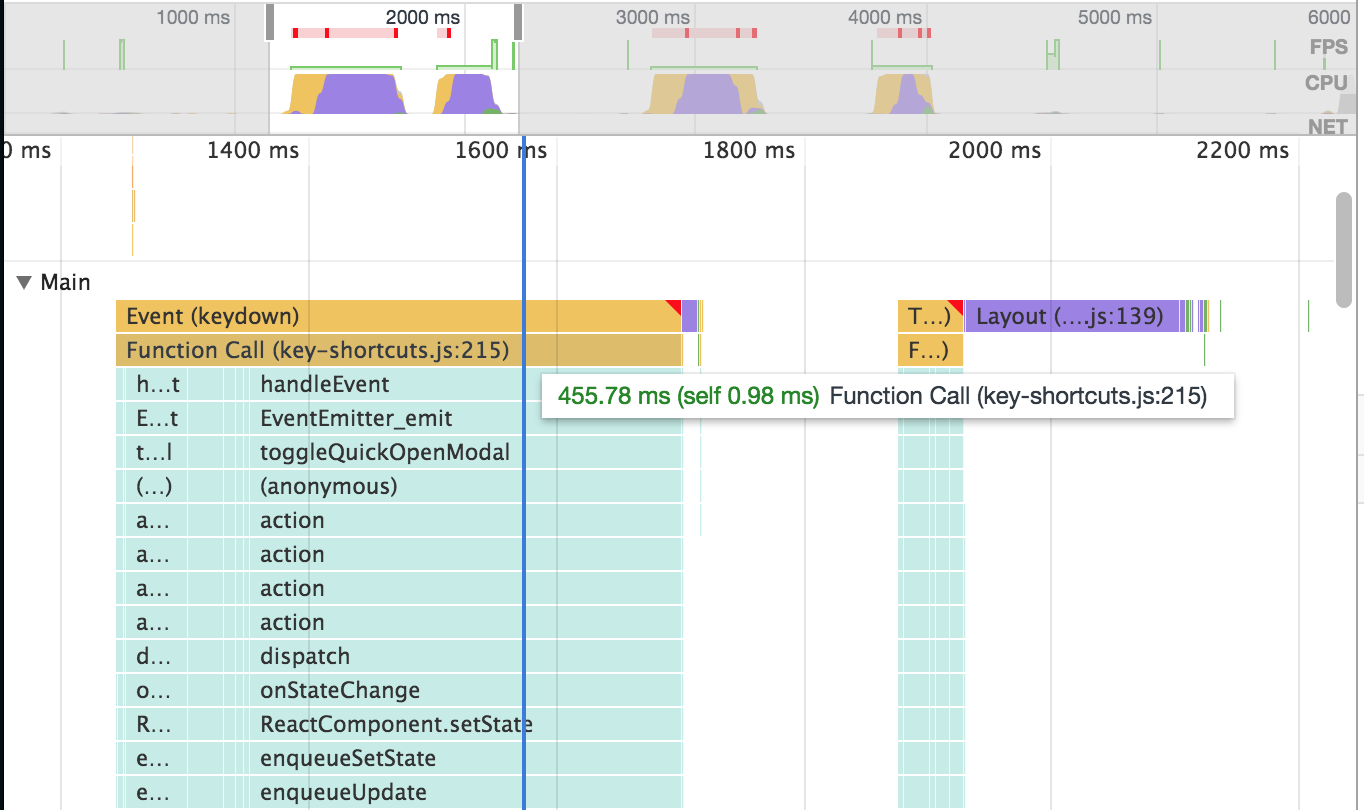Click the vertical scrollbar of the flame chart
Screen dimensions: 1364x810
[x=1344, y=249]
